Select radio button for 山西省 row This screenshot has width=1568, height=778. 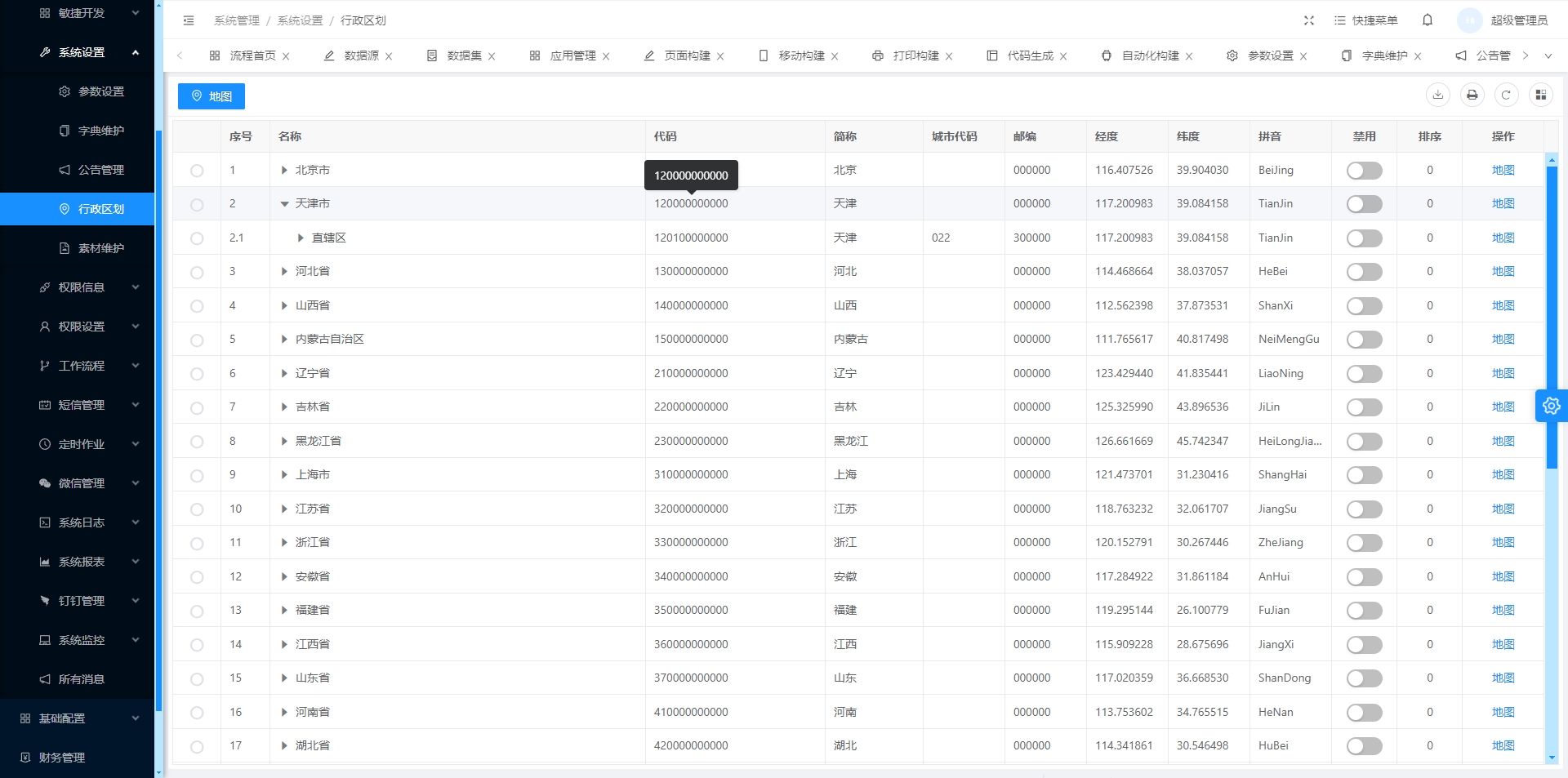pyautogui.click(x=197, y=306)
